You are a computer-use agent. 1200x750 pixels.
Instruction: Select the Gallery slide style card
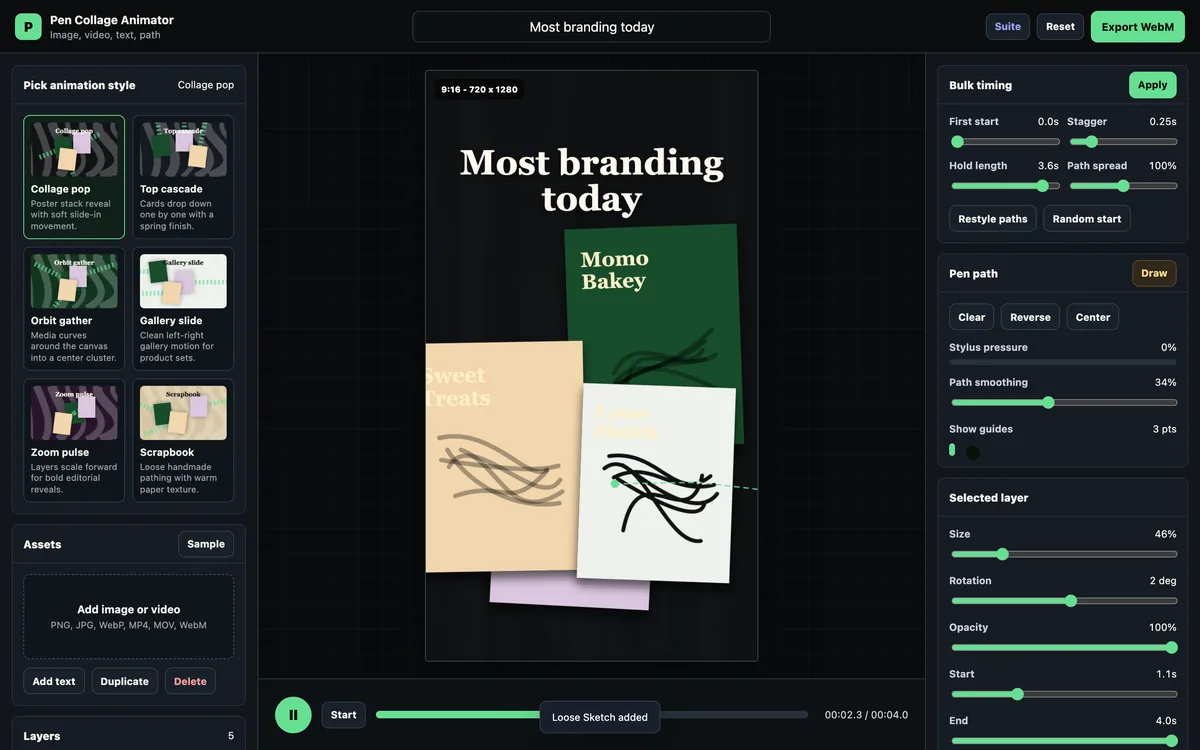[183, 309]
